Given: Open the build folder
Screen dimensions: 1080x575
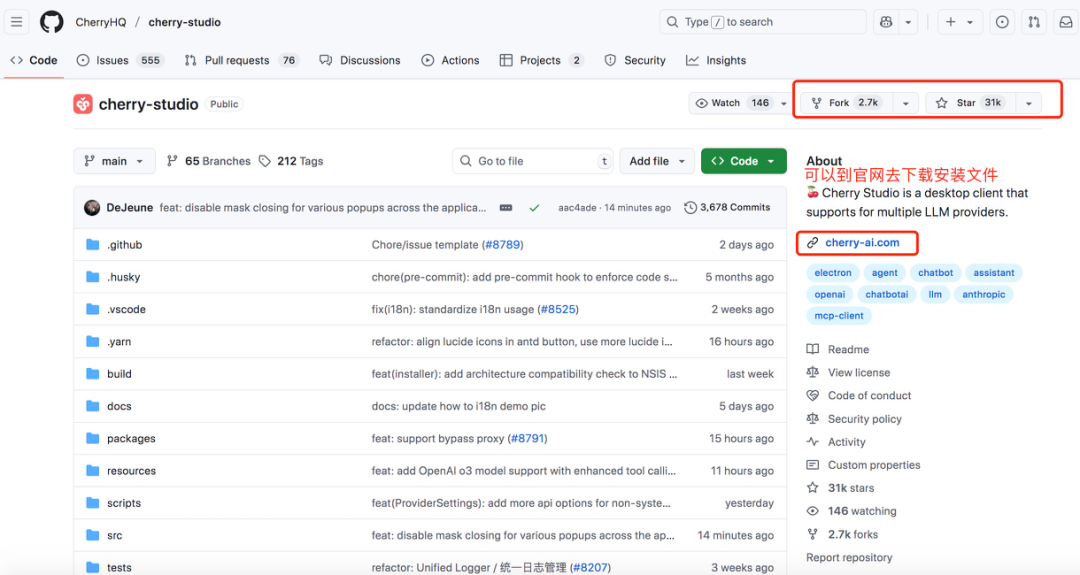Looking at the screenshot, I should (119, 374).
